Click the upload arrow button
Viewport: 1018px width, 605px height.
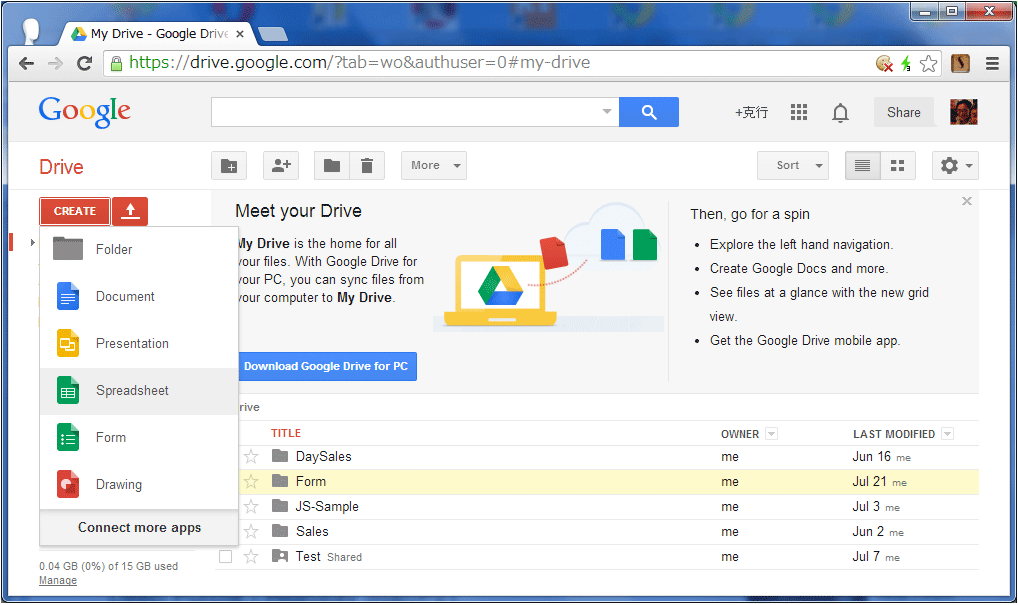(x=130, y=211)
